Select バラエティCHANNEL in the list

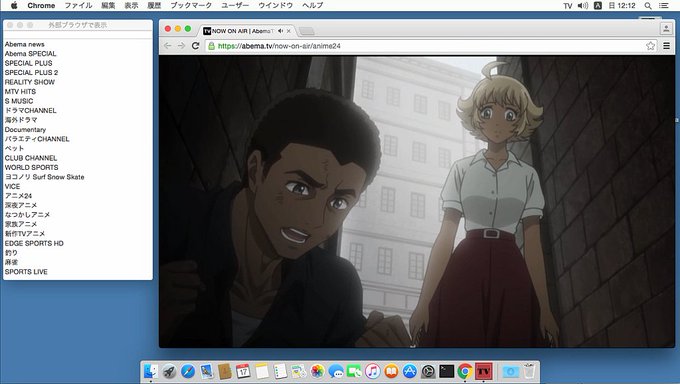tap(37, 139)
